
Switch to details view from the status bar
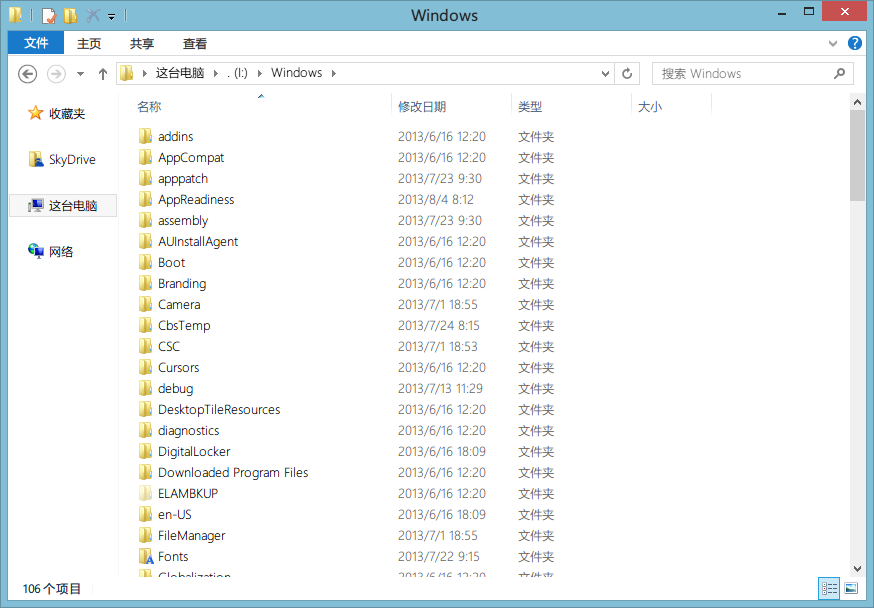pos(829,588)
